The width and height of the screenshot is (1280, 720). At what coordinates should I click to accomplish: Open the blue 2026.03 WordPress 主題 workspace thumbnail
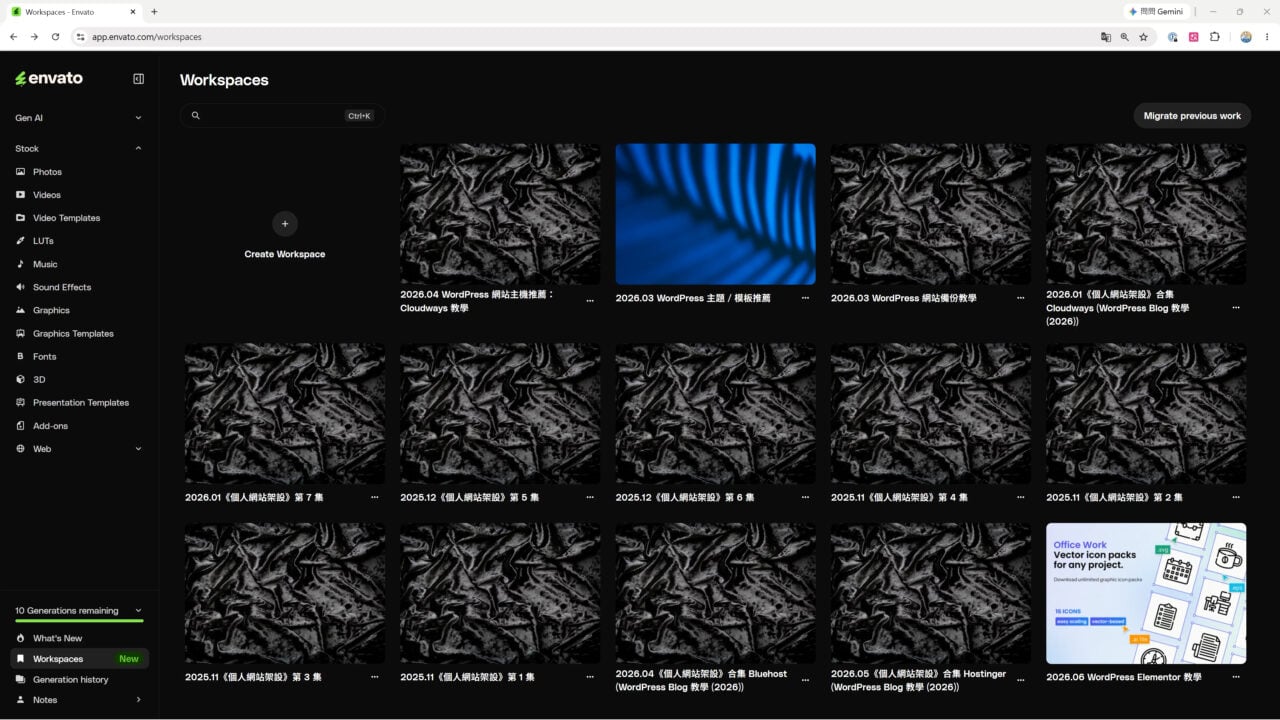[x=715, y=214]
